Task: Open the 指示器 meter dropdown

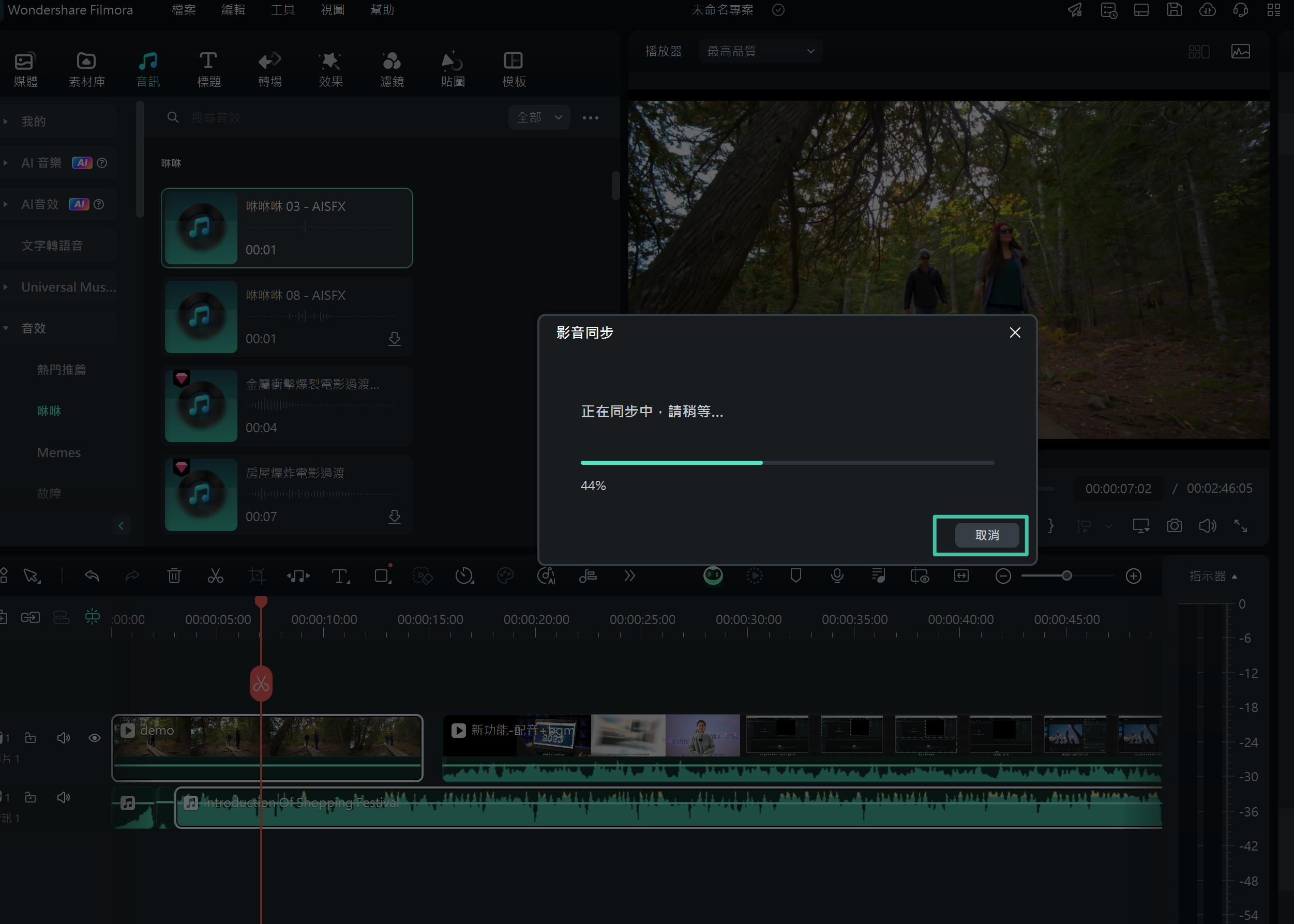Action: [x=1213, y=576]
